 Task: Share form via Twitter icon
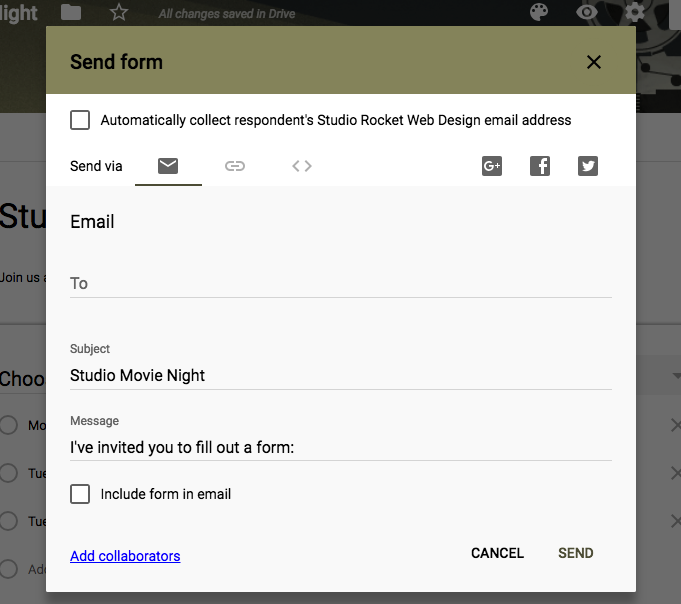588,166
